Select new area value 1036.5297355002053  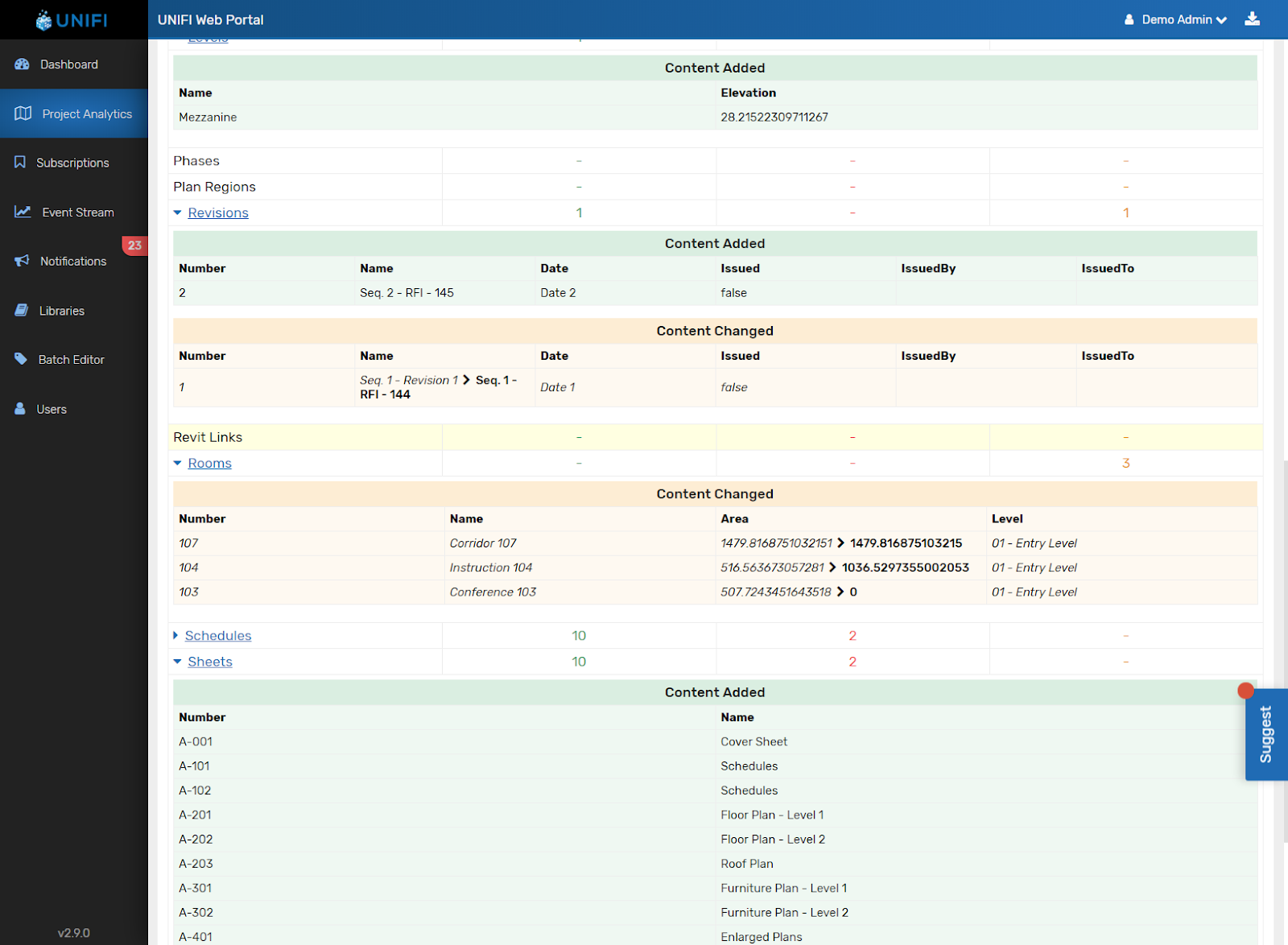pyautogui.click(x=906, y=567)
